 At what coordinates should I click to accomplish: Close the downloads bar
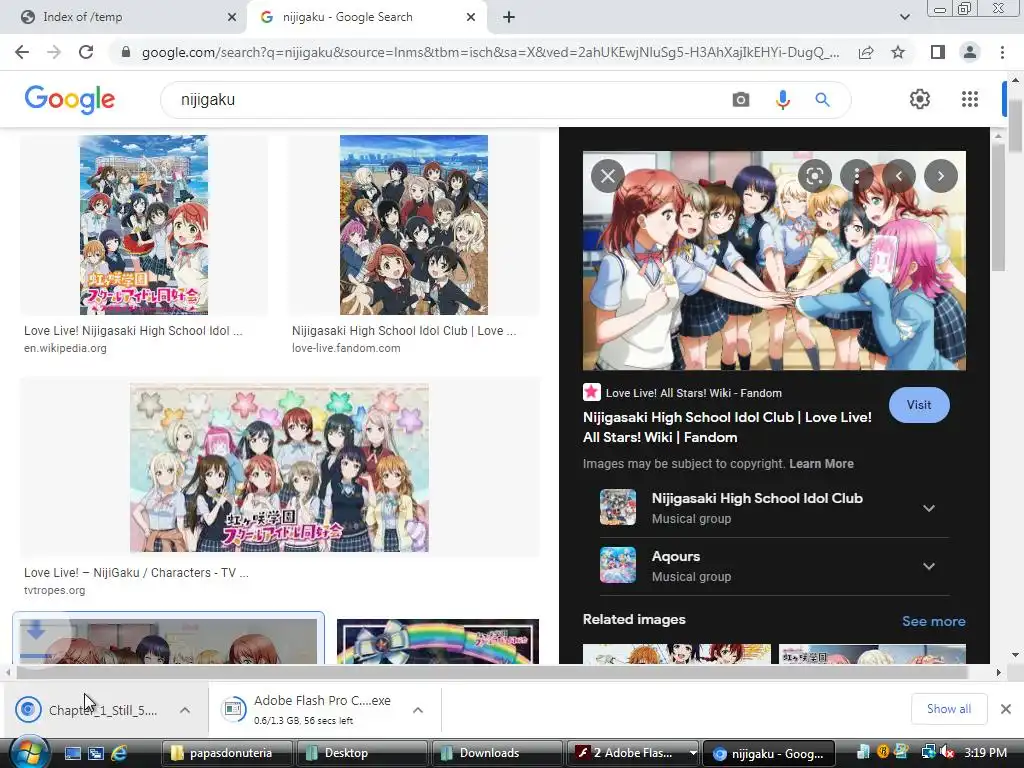(1006, 709)
